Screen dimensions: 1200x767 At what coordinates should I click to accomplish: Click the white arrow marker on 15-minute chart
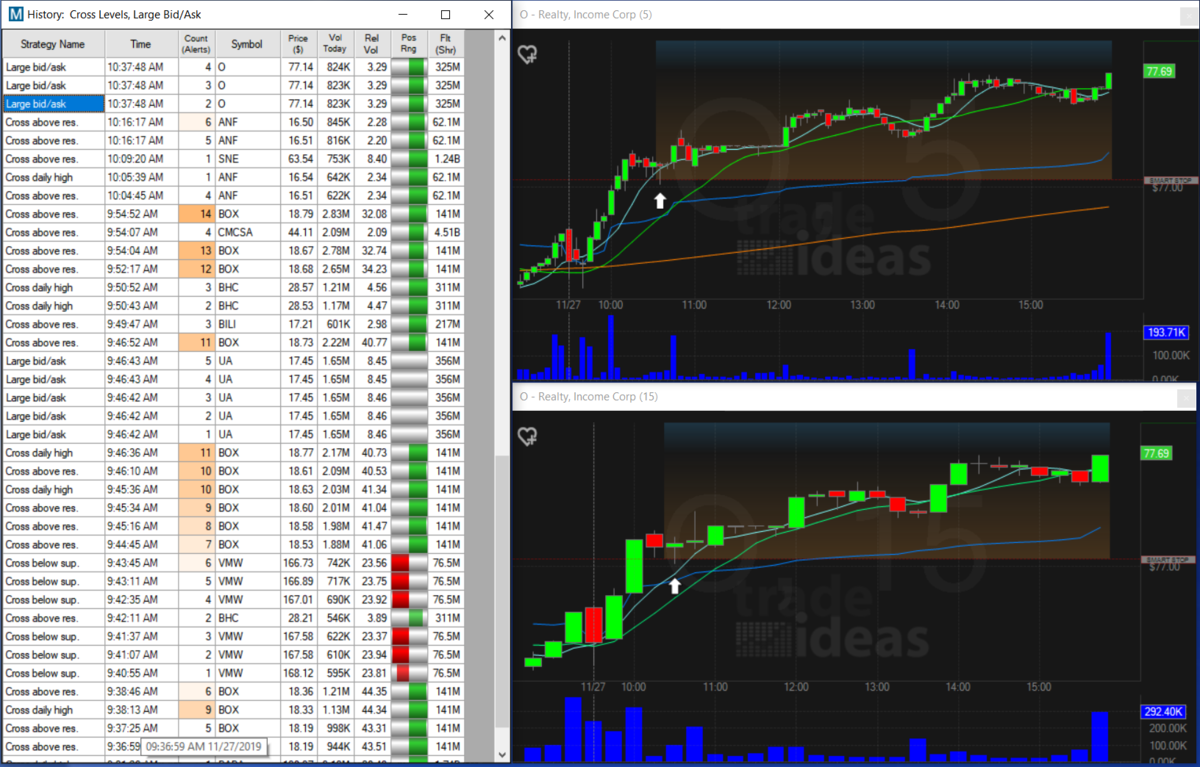point(675,586)
